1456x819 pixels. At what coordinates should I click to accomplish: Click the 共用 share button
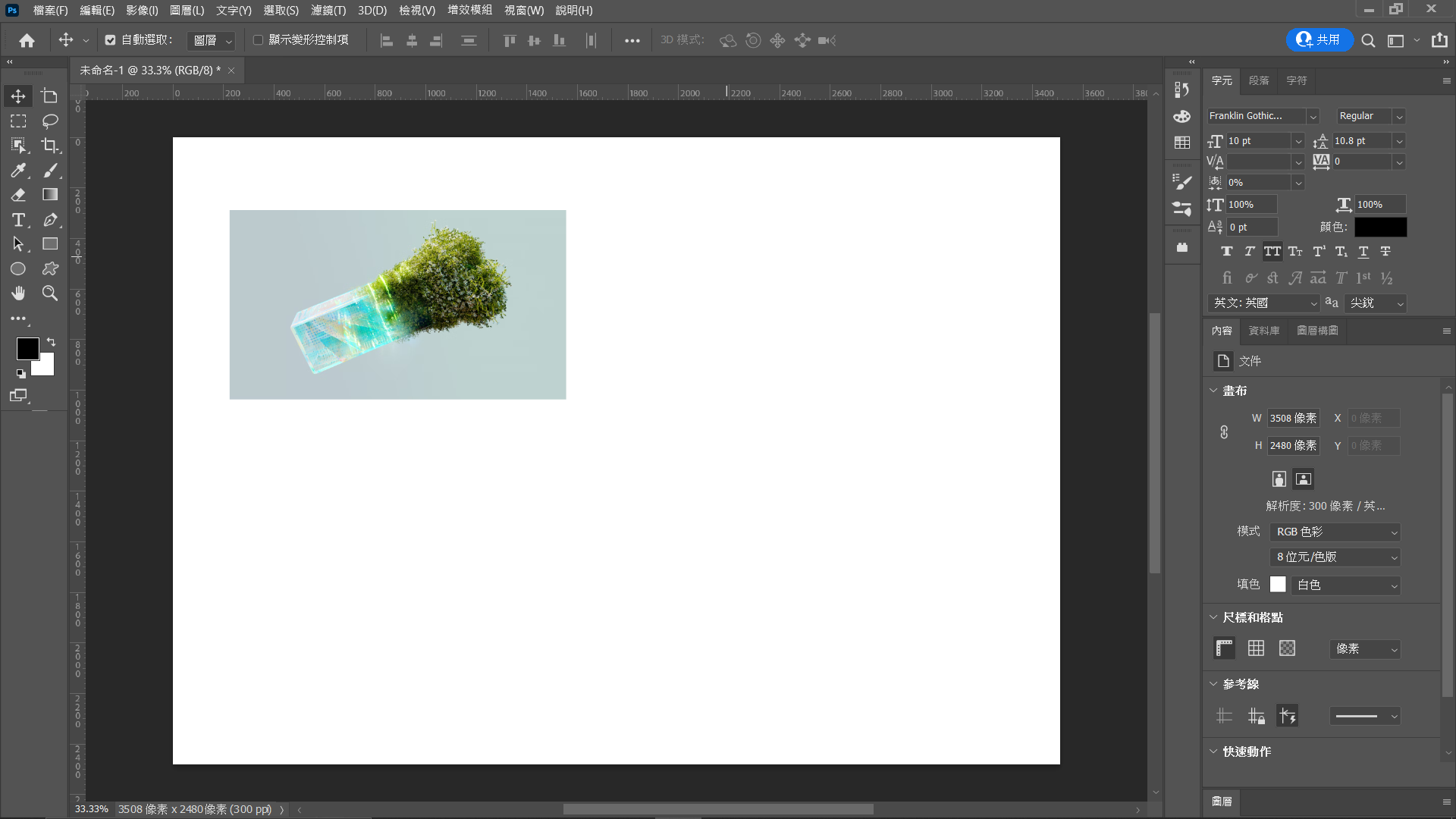1319,40
